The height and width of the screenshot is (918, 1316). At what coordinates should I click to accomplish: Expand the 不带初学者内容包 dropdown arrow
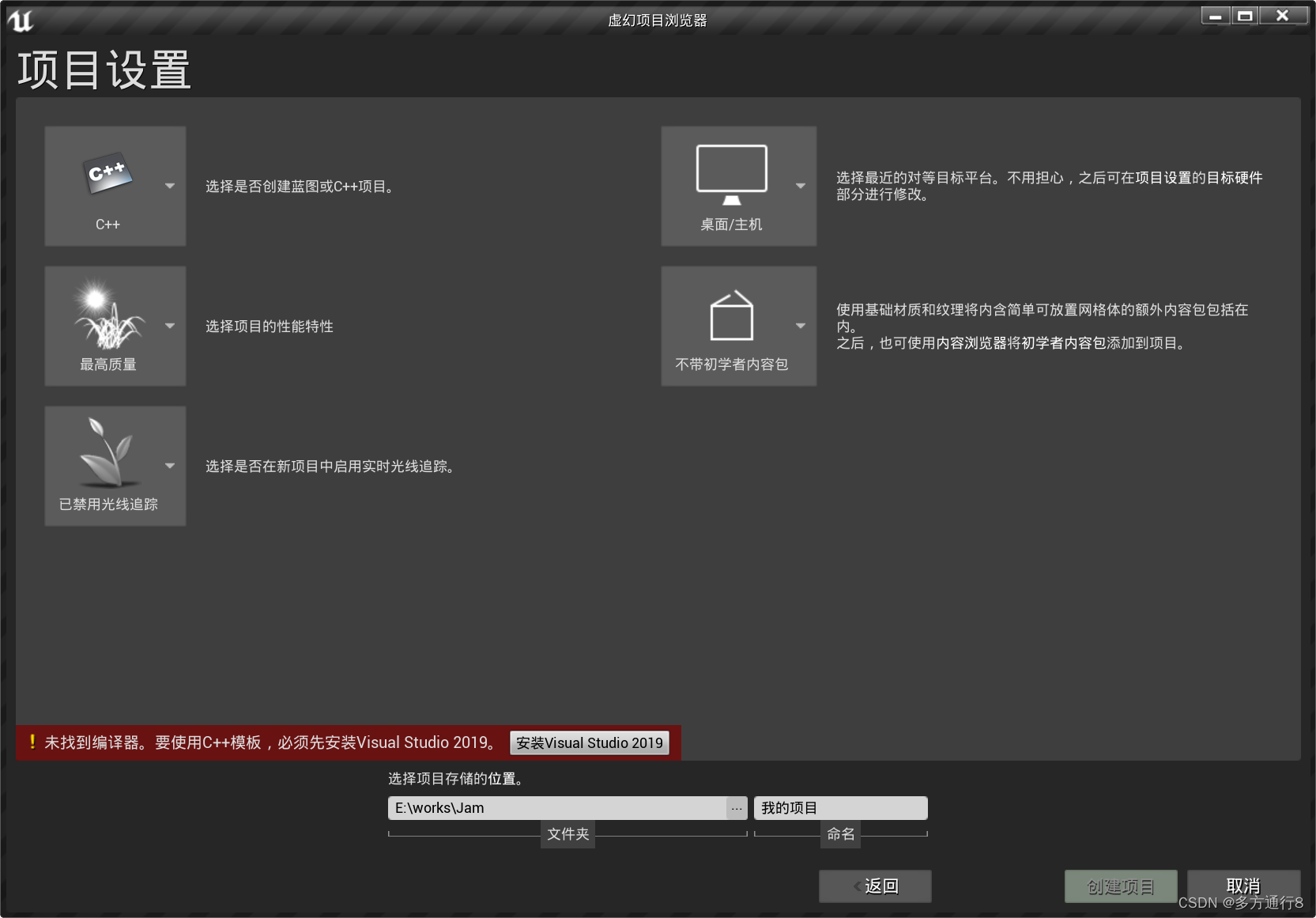pos(801,326)
